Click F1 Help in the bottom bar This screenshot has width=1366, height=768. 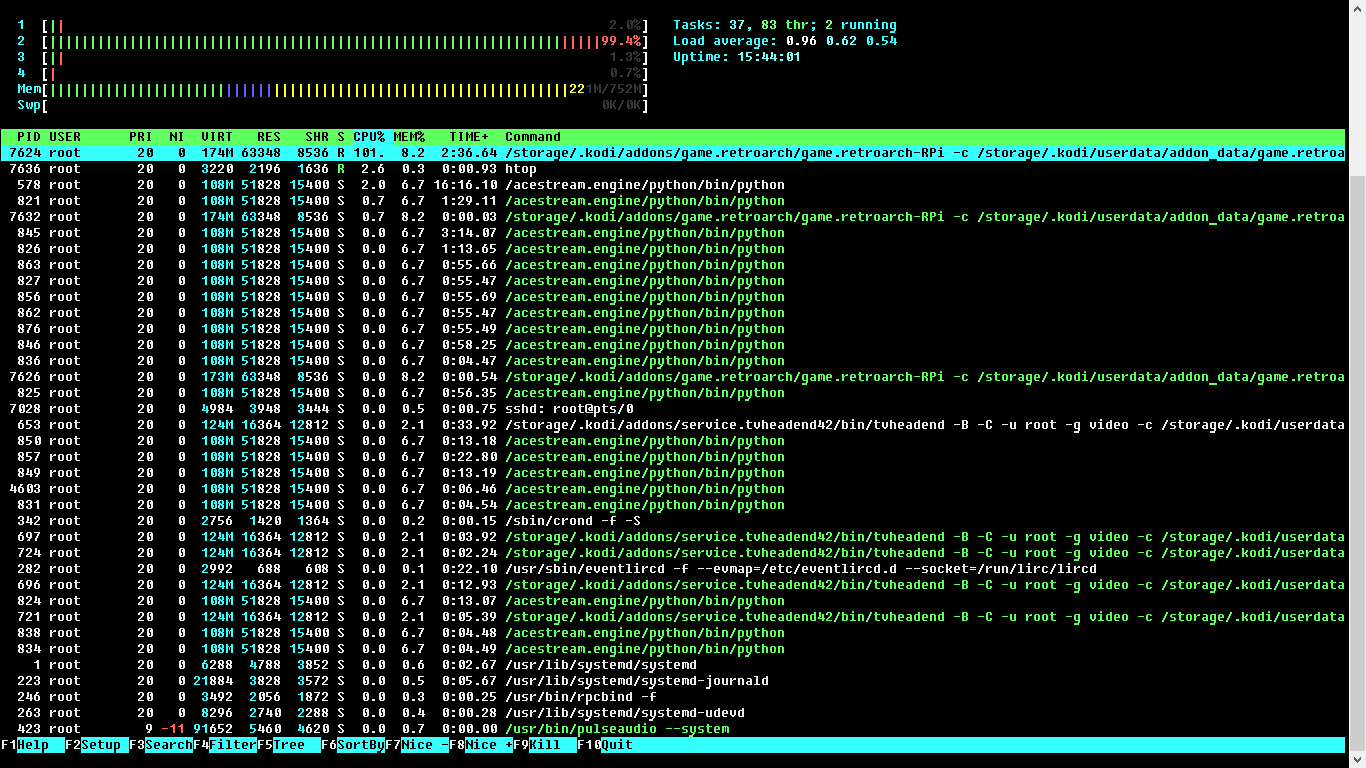pyautogui.click(x=32, y=745)
